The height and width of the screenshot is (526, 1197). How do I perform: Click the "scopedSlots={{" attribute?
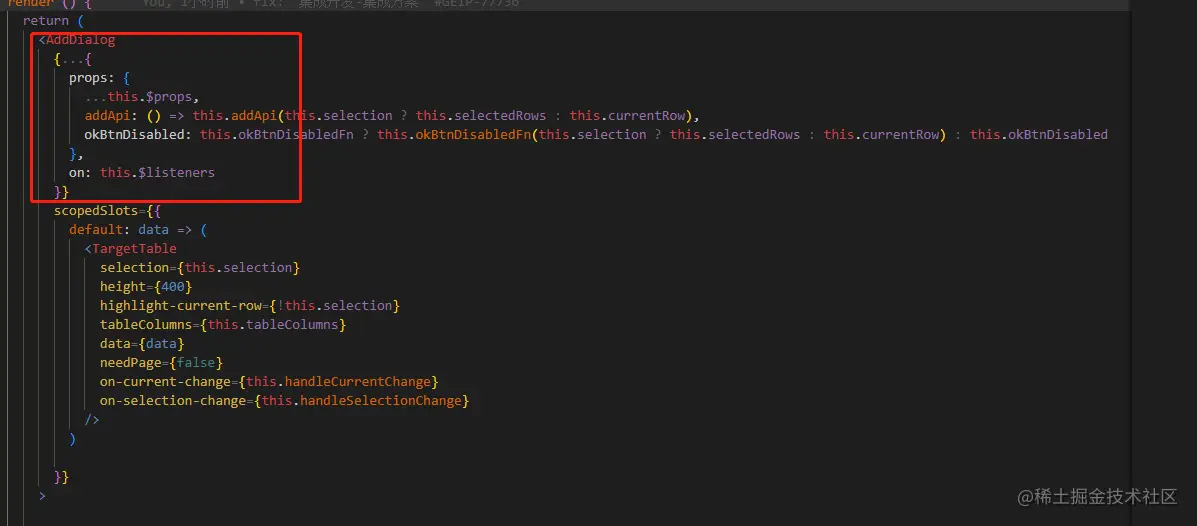point(108,211)
